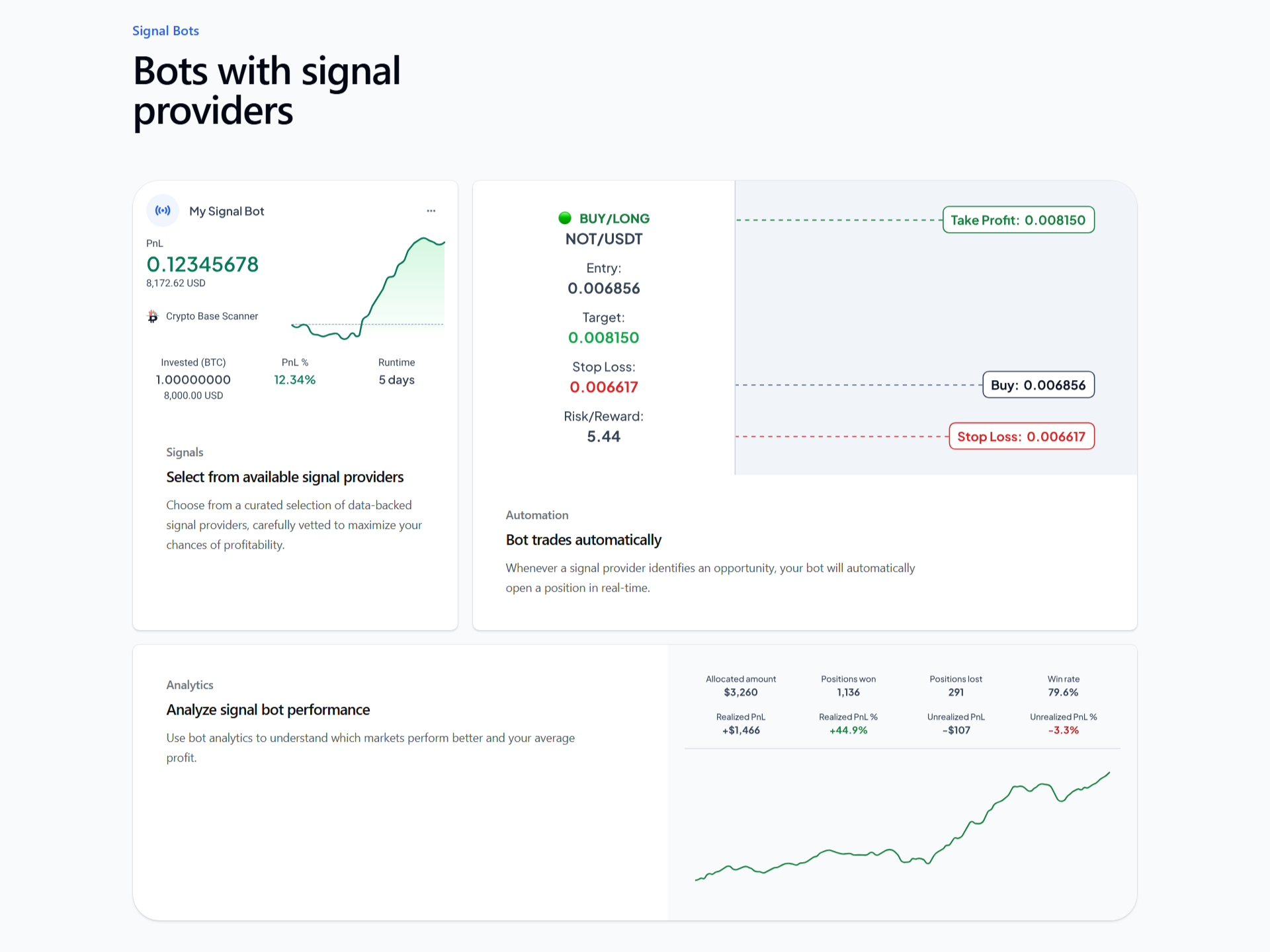This screenshot has height=952, width=1270.
Task: Click the PnL mini chart on My Signal Bot card
Action: point(368,291)
